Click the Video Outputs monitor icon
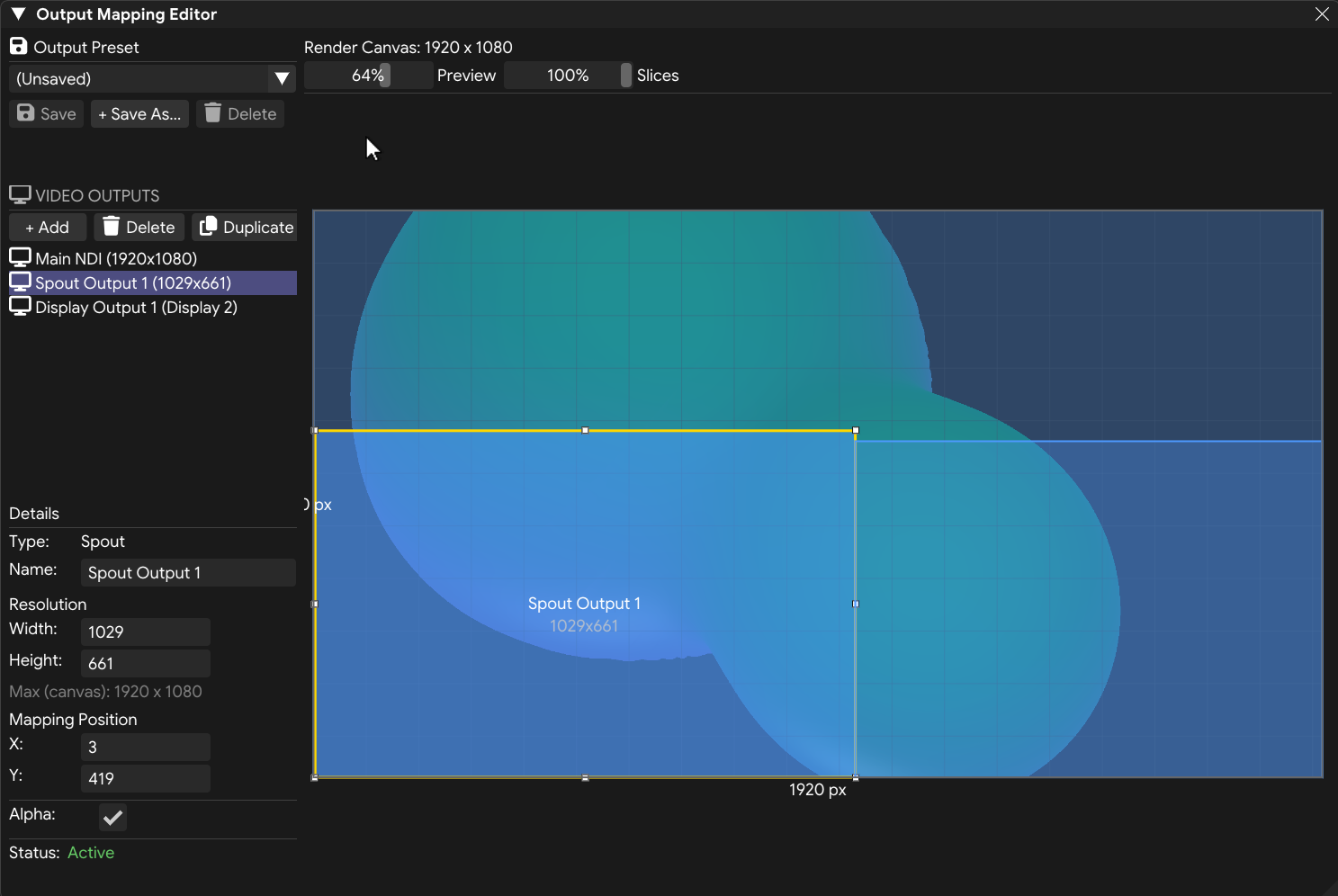This screenshot has width=1338, height=896. coord(20,194)
